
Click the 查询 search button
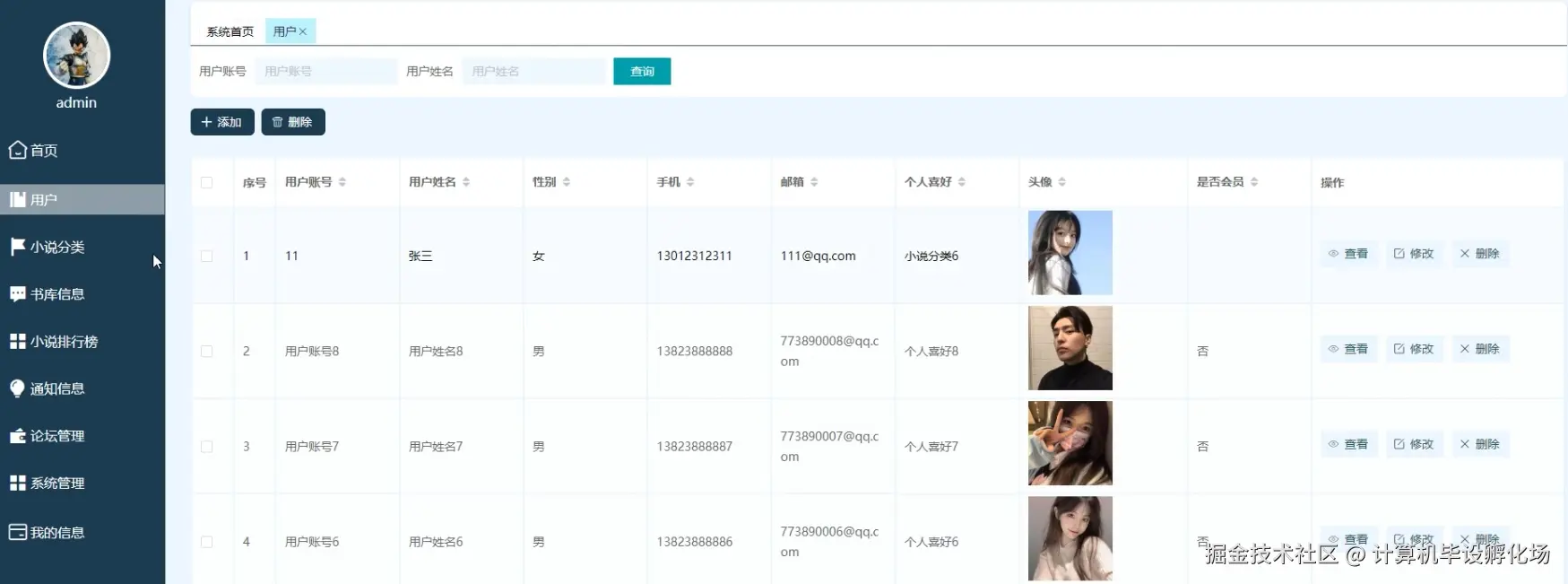(642, 71)
